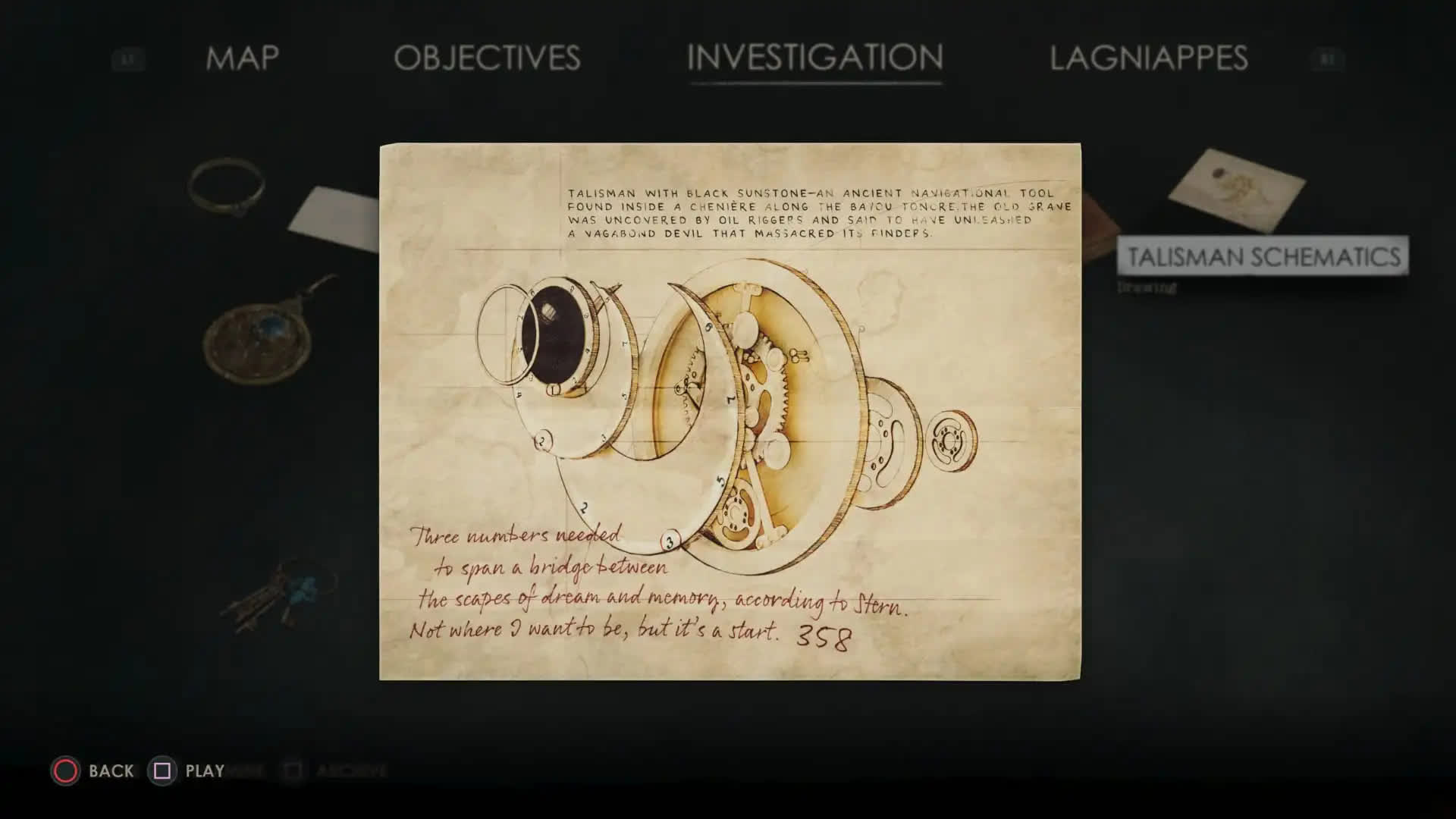Click the faded ARCHIVE prompt

tap(352, 770)
